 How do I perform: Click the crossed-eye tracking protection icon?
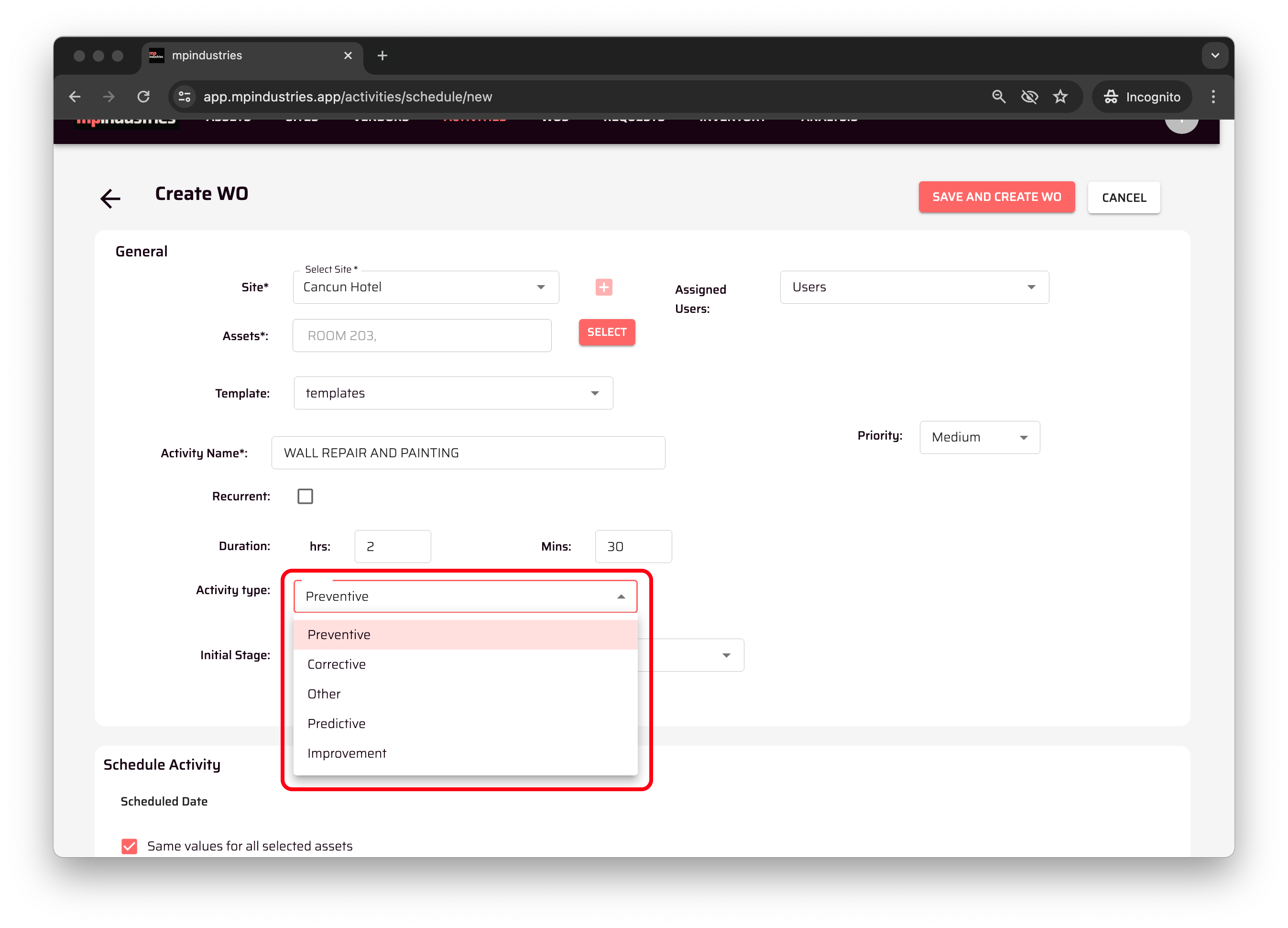tap(1029, 97)
